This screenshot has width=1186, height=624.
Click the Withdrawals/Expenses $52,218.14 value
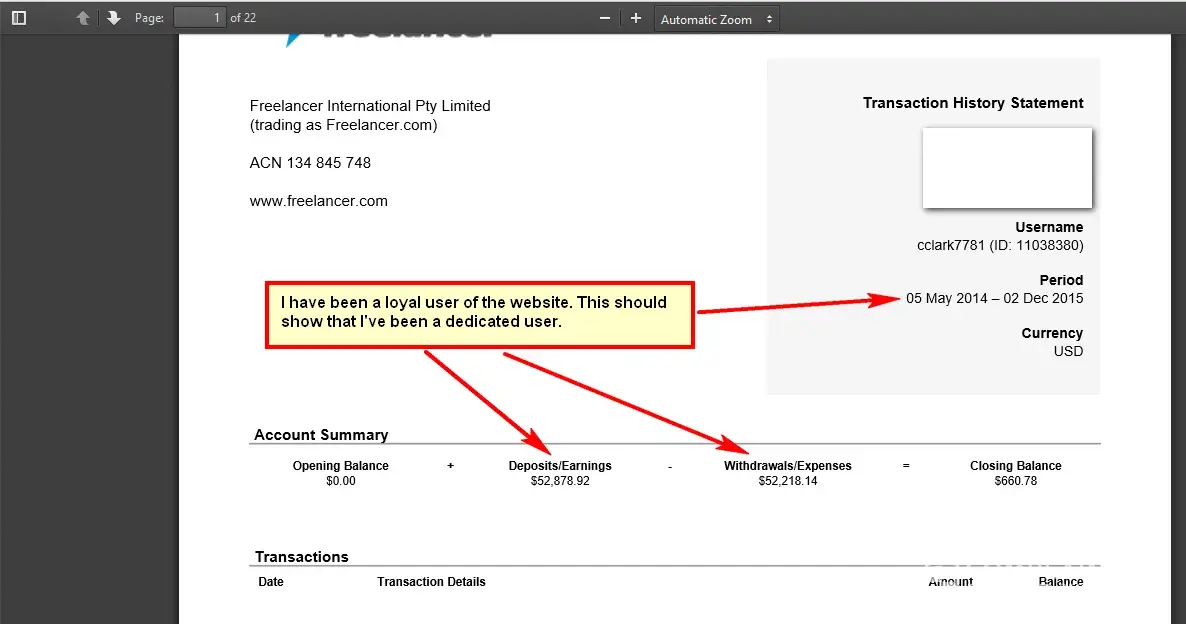(787, 481)
